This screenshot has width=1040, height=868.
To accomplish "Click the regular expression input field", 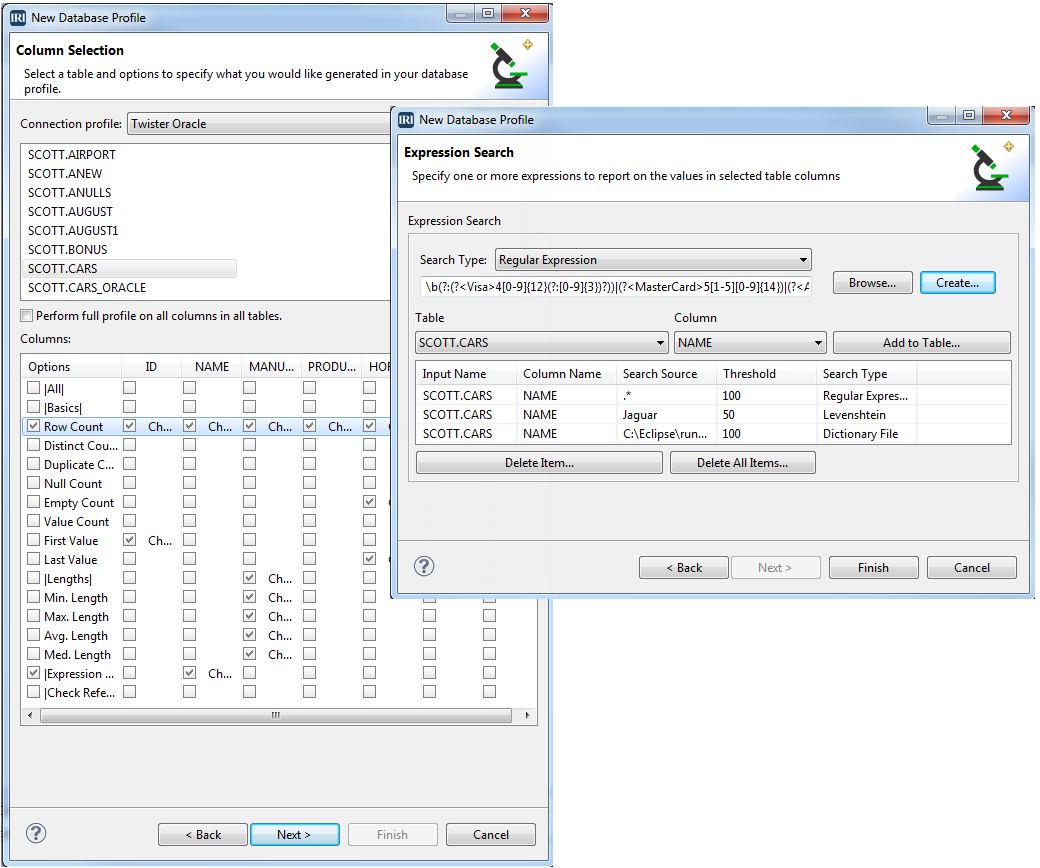I will click(616, 287).
